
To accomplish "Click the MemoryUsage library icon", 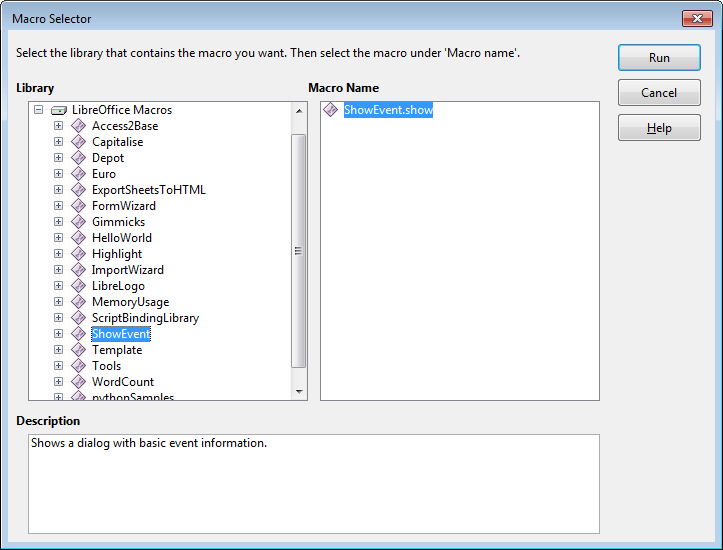I will (x=78, y=302).
